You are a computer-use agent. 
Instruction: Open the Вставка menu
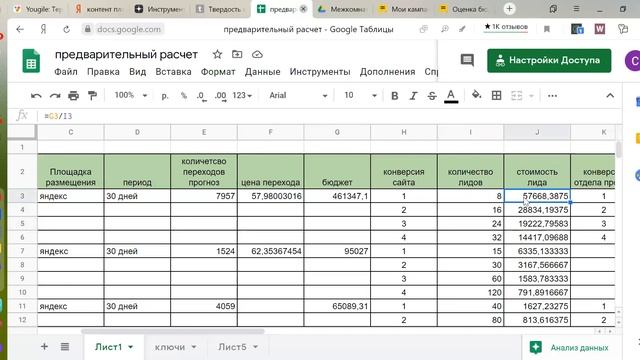(173, 72)
